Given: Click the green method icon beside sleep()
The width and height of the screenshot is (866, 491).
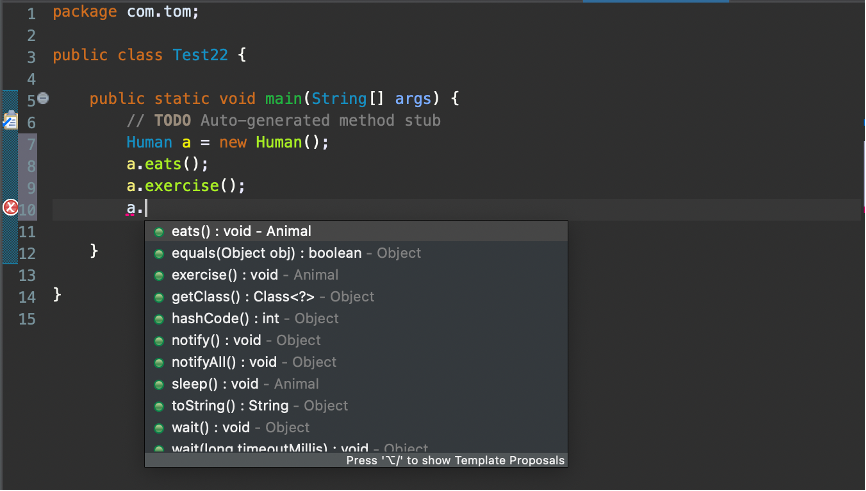Looking at the screenshot, I should coord(159,384).
